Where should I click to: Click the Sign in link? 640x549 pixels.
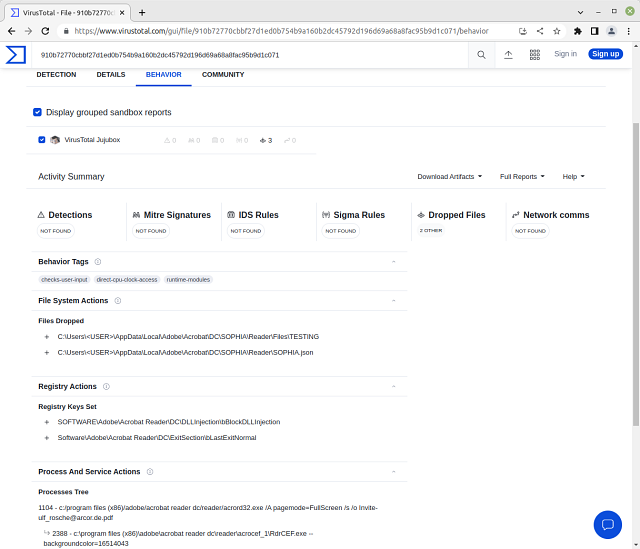coord(565,54)
